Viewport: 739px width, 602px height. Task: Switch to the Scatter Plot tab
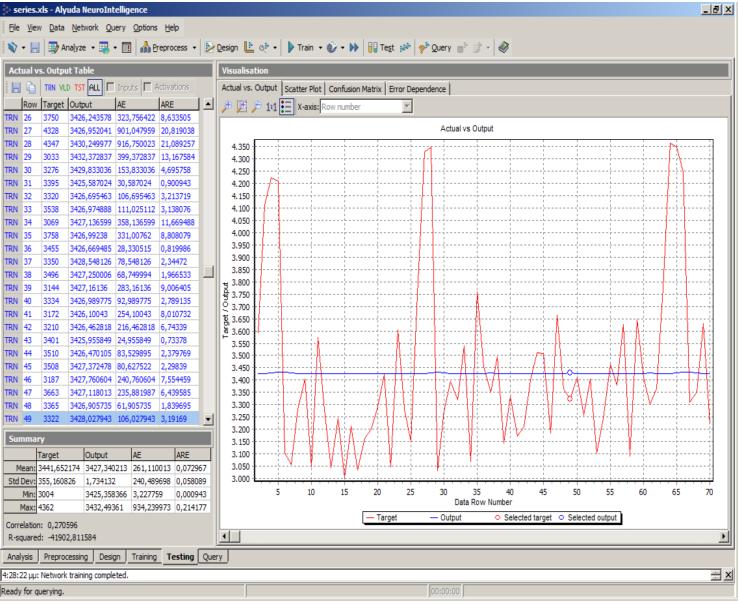(x=303, y=89)
